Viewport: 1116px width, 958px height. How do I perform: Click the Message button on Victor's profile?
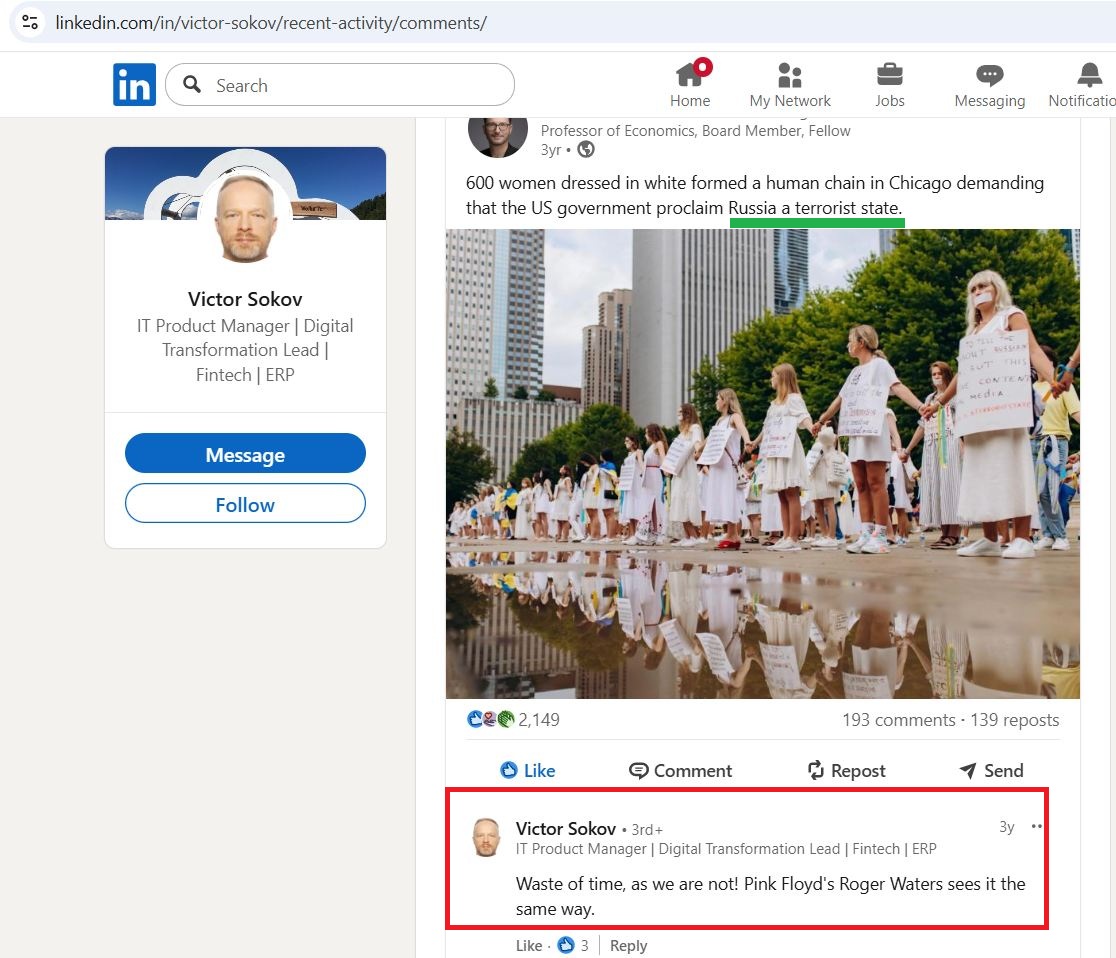coord(245,453)
